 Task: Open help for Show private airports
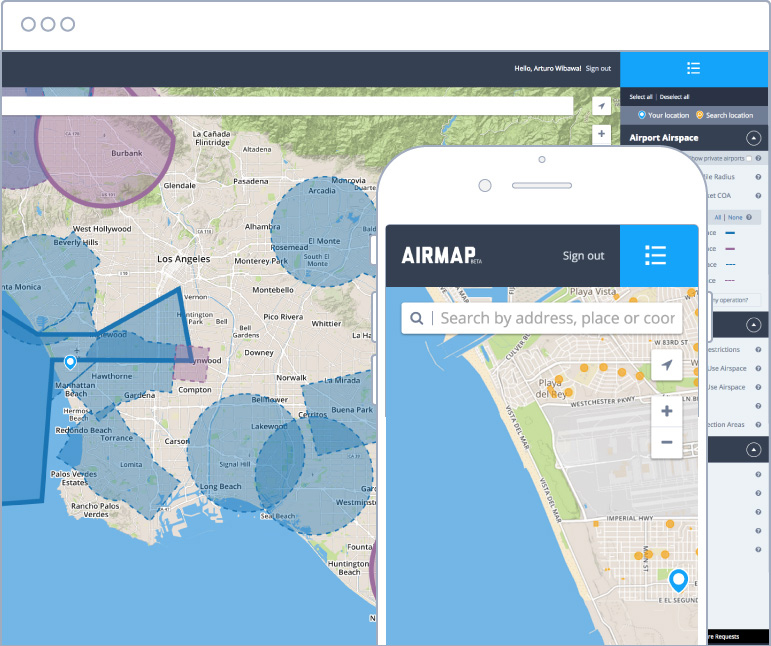pos(758,158)
